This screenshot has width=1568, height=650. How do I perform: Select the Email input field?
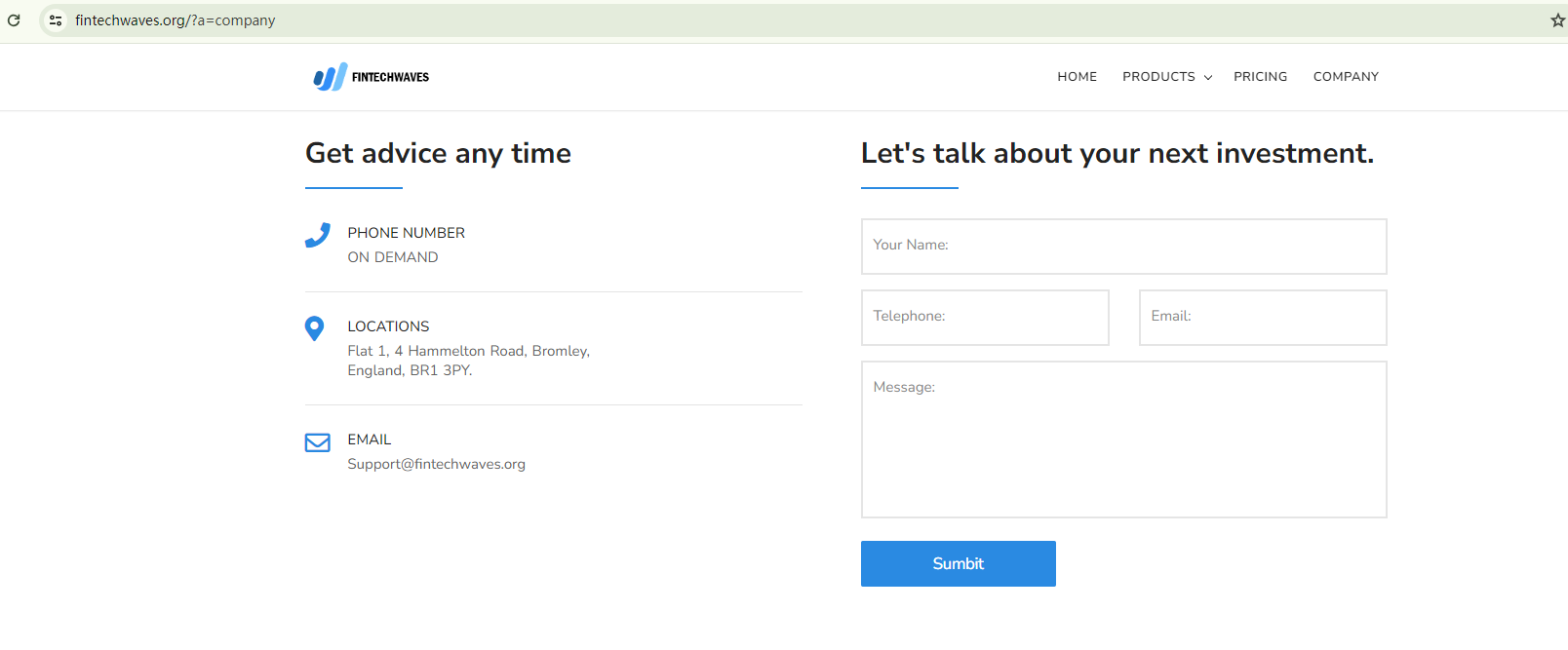1263,318
